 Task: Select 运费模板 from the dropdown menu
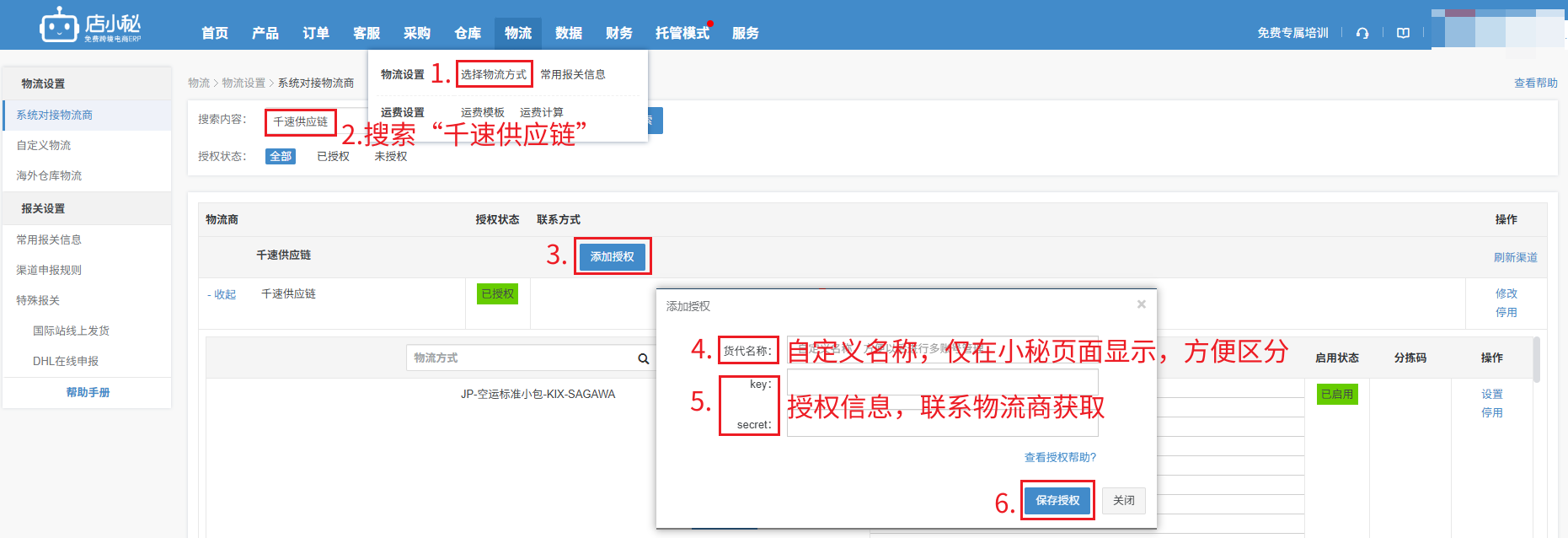pos(483,112)
